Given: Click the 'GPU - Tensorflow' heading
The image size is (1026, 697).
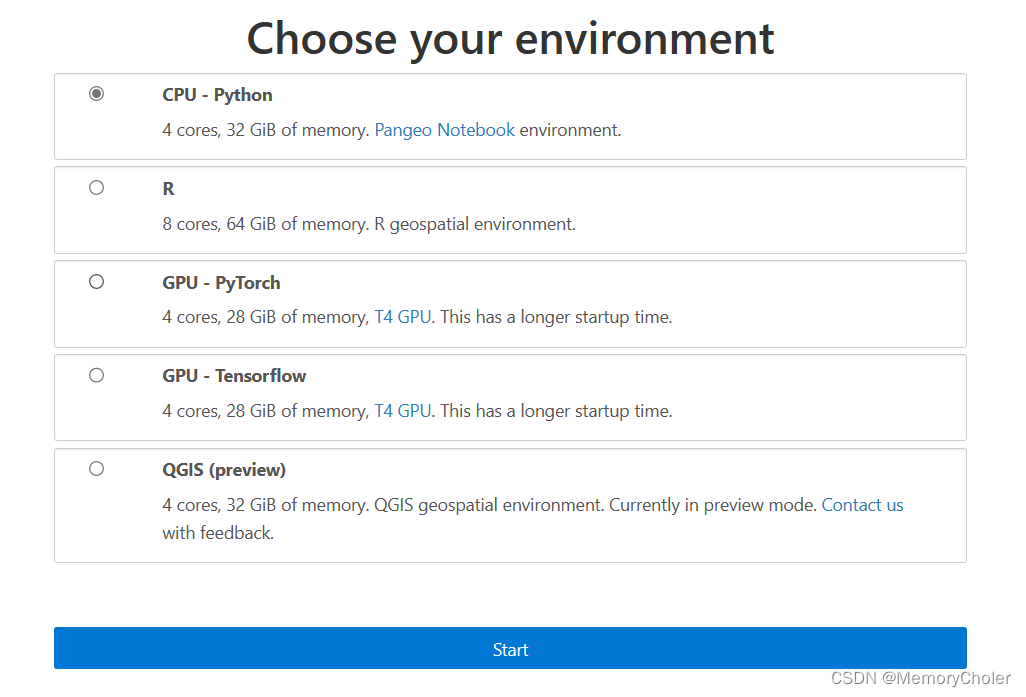Looking at the screenshot, I should pos(234,376).
